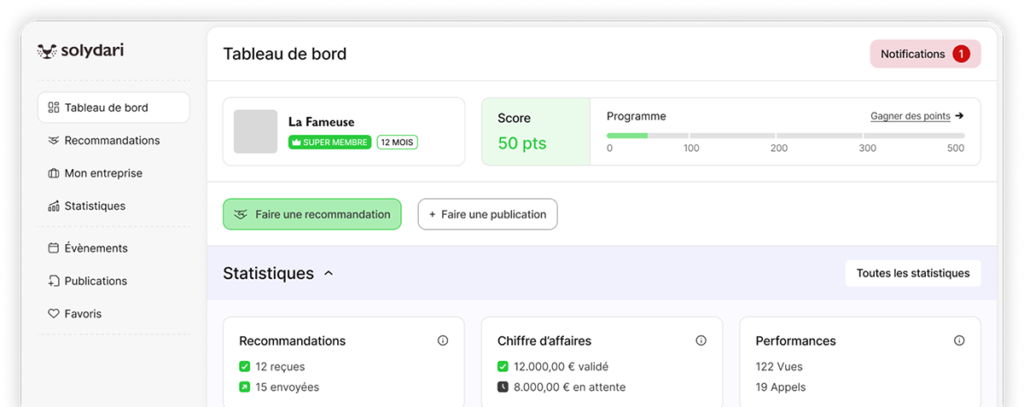Go to Mon entreprise in sidebar
Screen dimensions: 1024x407
coord(103,173)
